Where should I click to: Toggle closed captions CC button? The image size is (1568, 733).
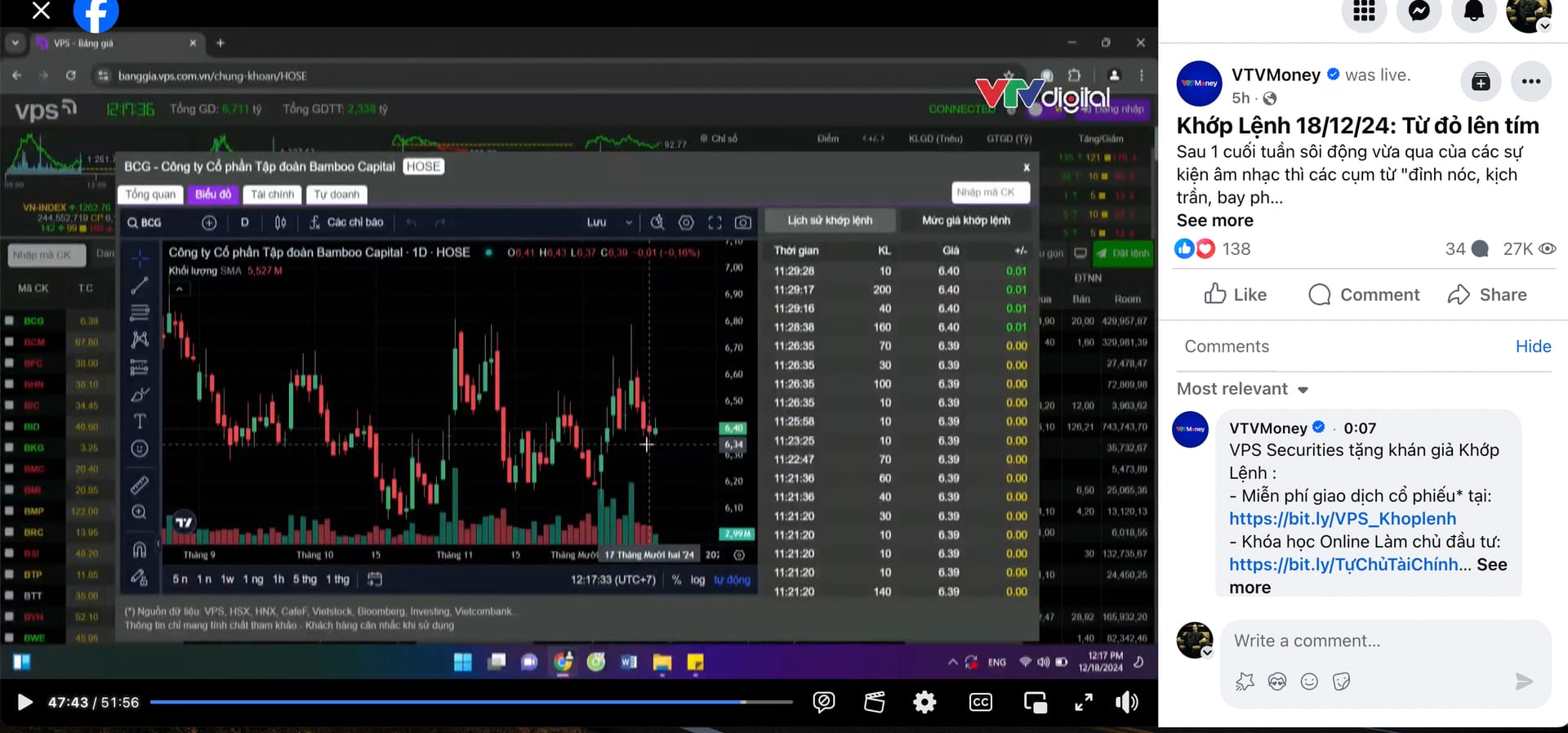(980, 702)
